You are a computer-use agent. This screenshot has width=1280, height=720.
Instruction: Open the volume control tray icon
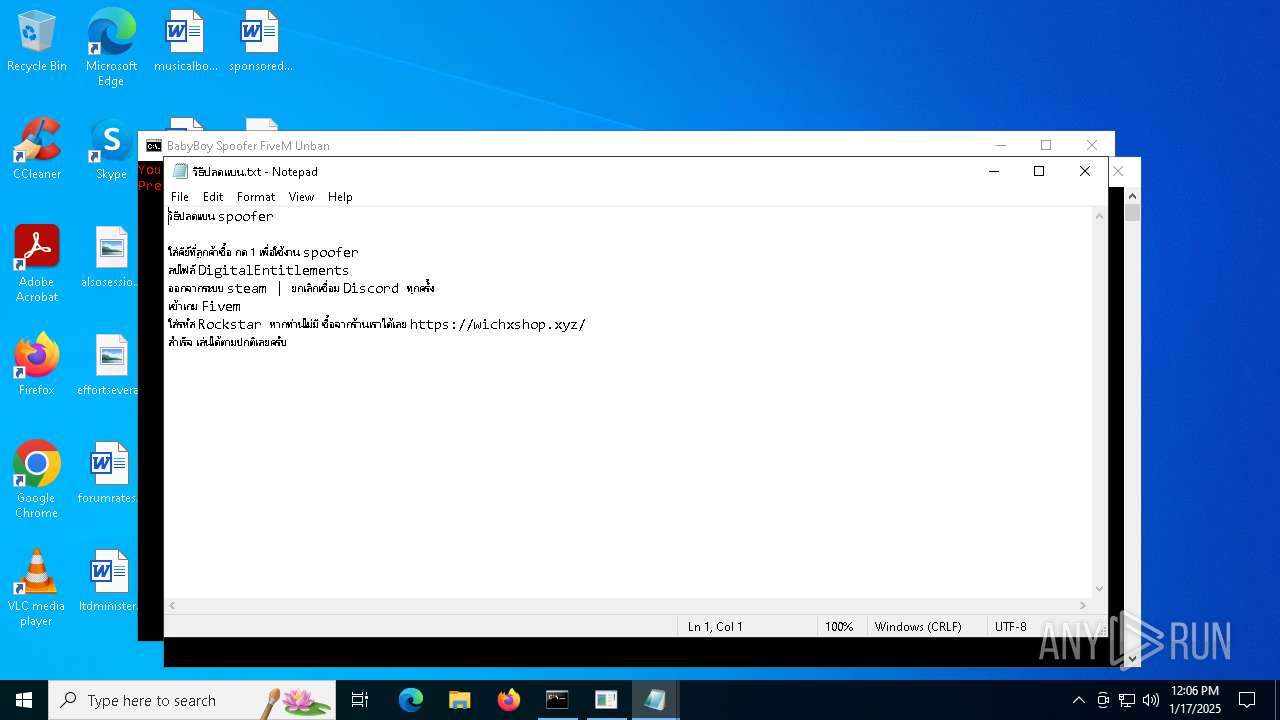pos(1151,700)
